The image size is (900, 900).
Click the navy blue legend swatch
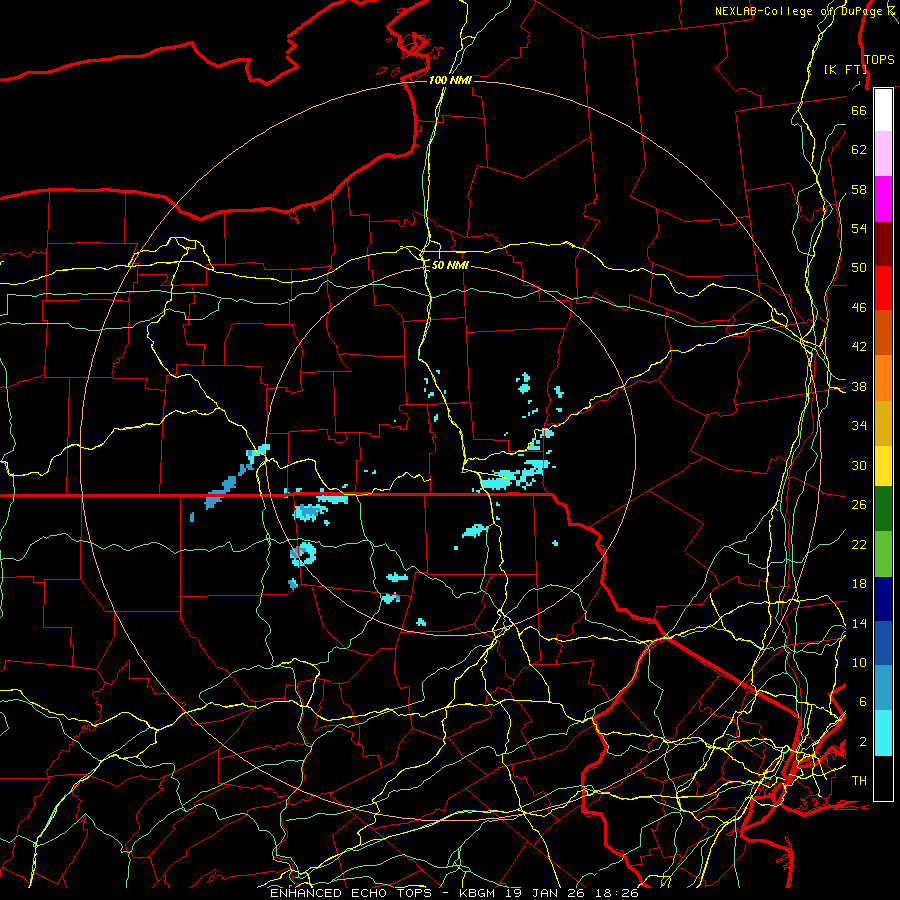(x=883, y=599)
